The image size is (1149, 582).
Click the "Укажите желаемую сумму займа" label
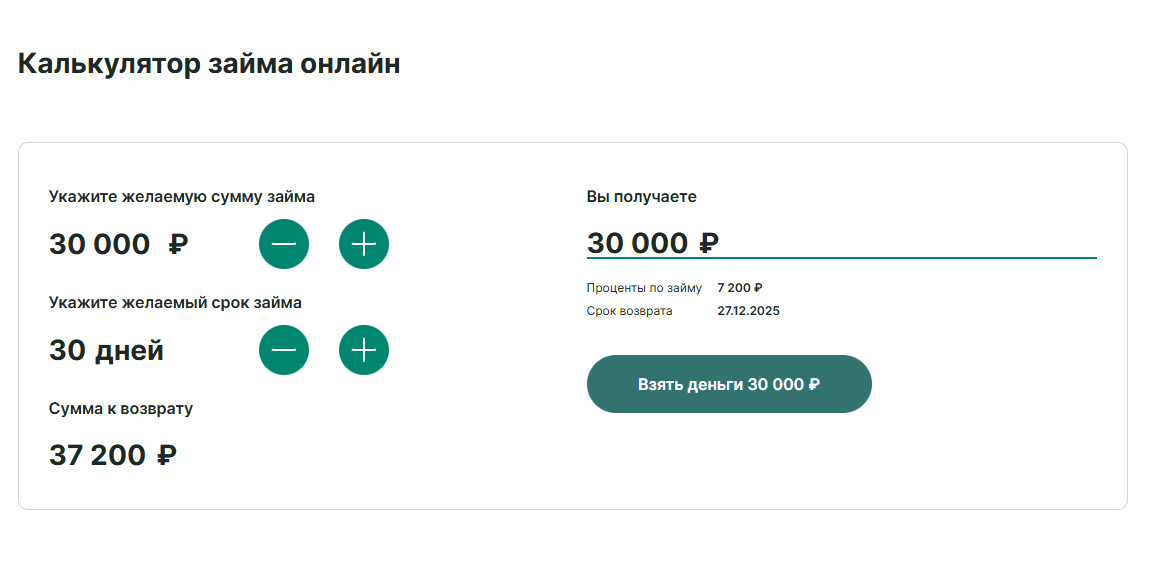tap(182, 197)
